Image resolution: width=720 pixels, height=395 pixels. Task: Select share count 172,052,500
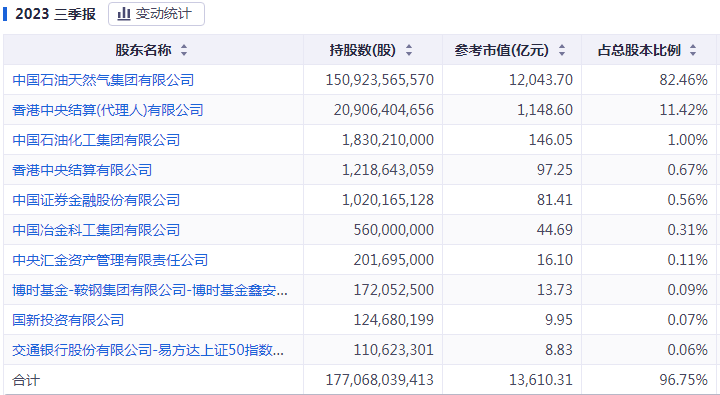[394, 290]
